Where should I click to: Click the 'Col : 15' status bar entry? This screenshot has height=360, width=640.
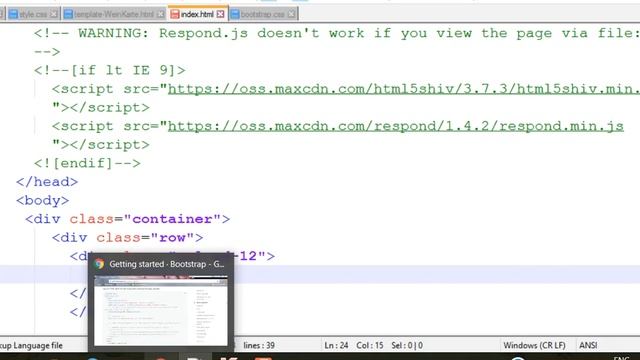[x=370, y=345]
